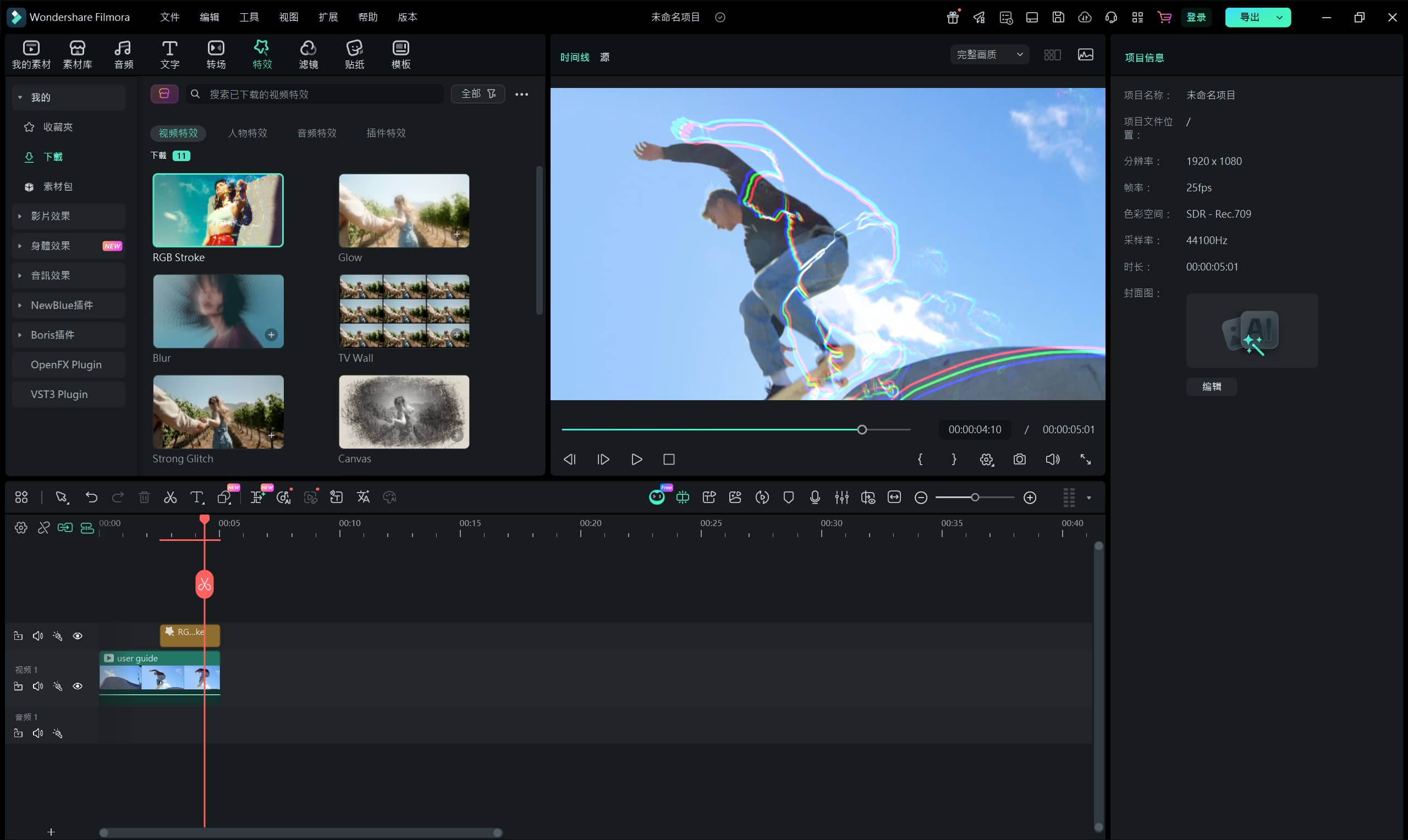The height and width of the screenshot is (840, 1408).
Task: Switch to the 人物特效 tab
Action: [247, 133]
